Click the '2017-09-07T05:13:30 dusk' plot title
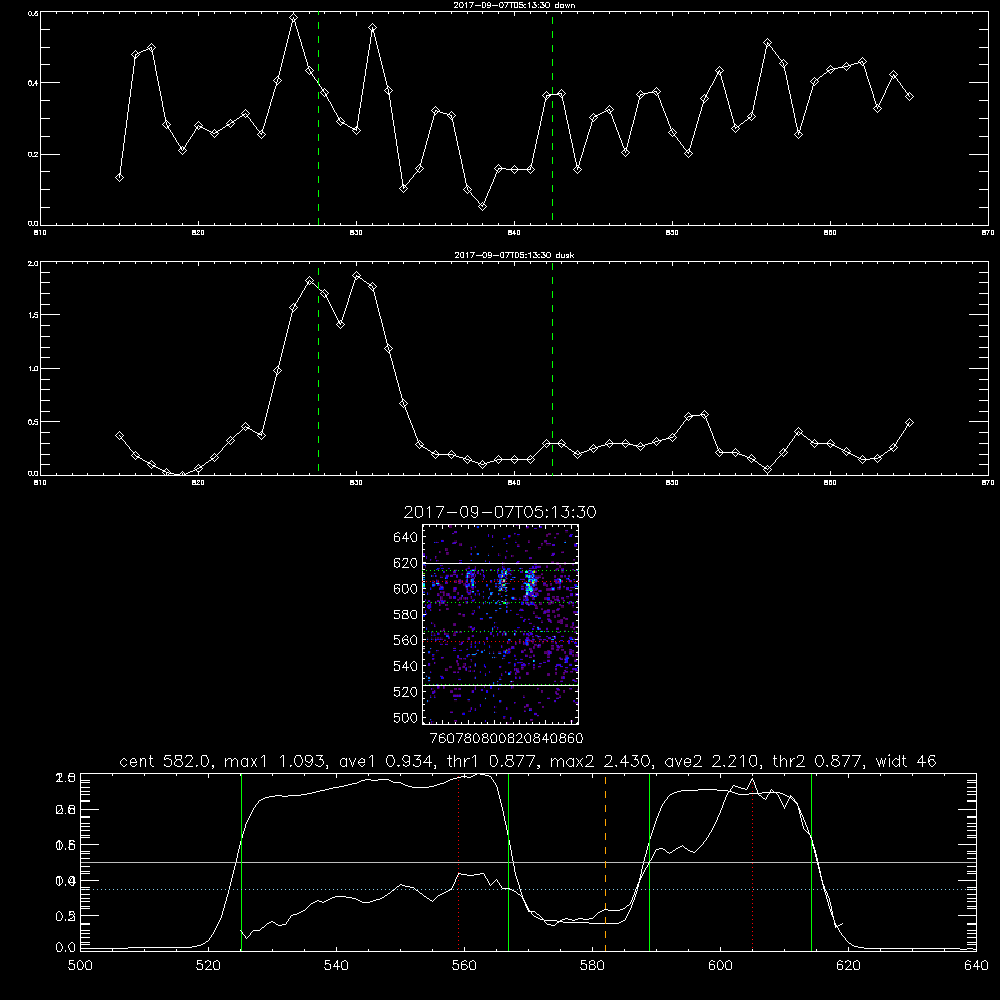The height and width of the screenshot is (1000, 1000). (514, 255)
